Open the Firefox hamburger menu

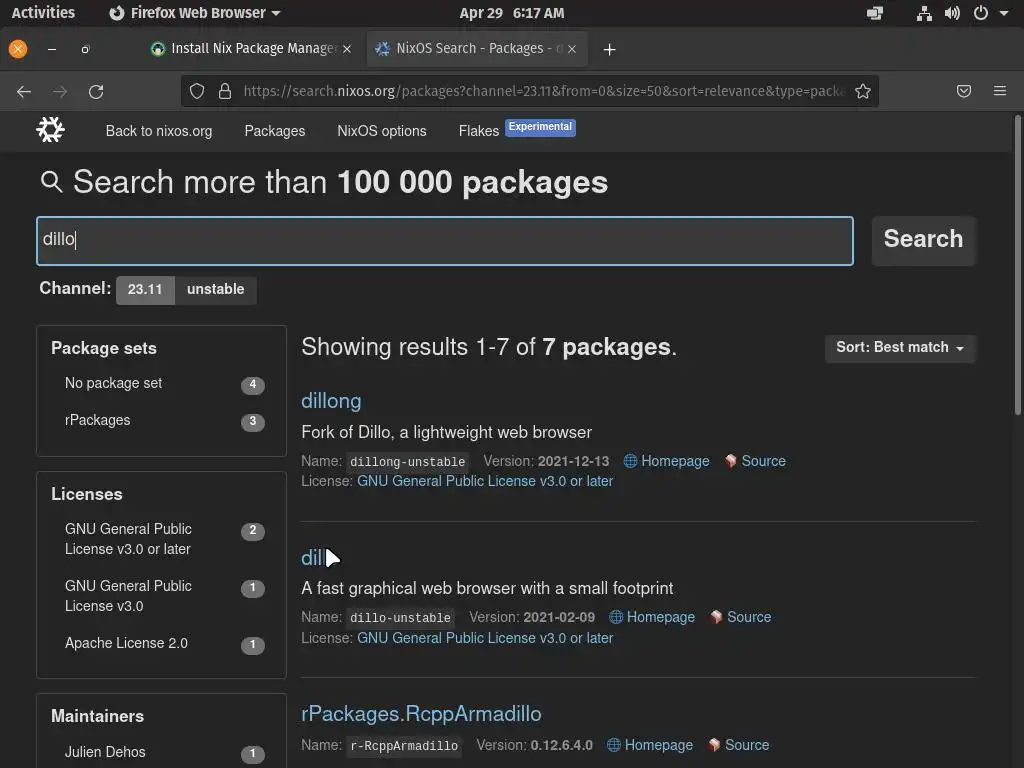click(x=1000, y=91)
